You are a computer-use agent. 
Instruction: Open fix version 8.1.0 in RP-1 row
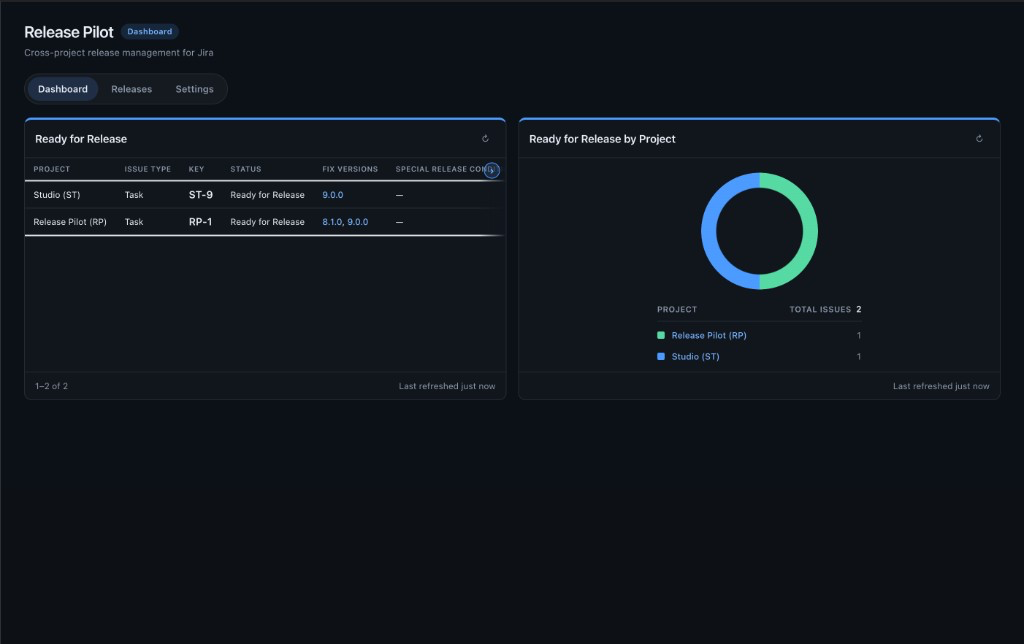(x=332, y=222)
